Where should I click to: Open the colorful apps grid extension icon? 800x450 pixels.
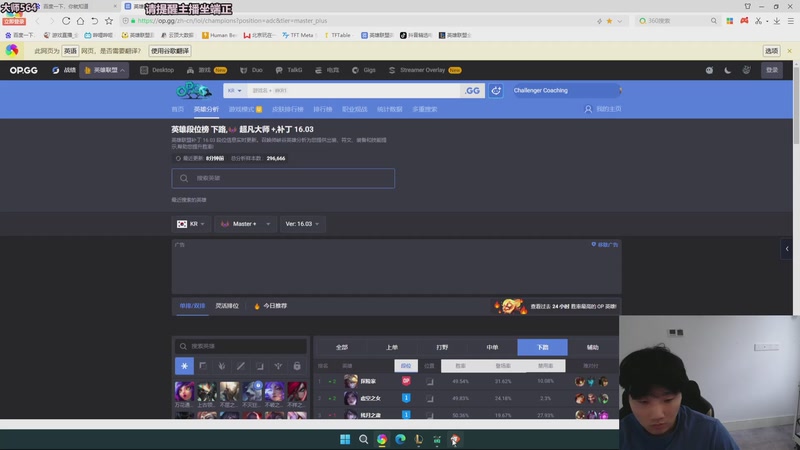[730, 21]
